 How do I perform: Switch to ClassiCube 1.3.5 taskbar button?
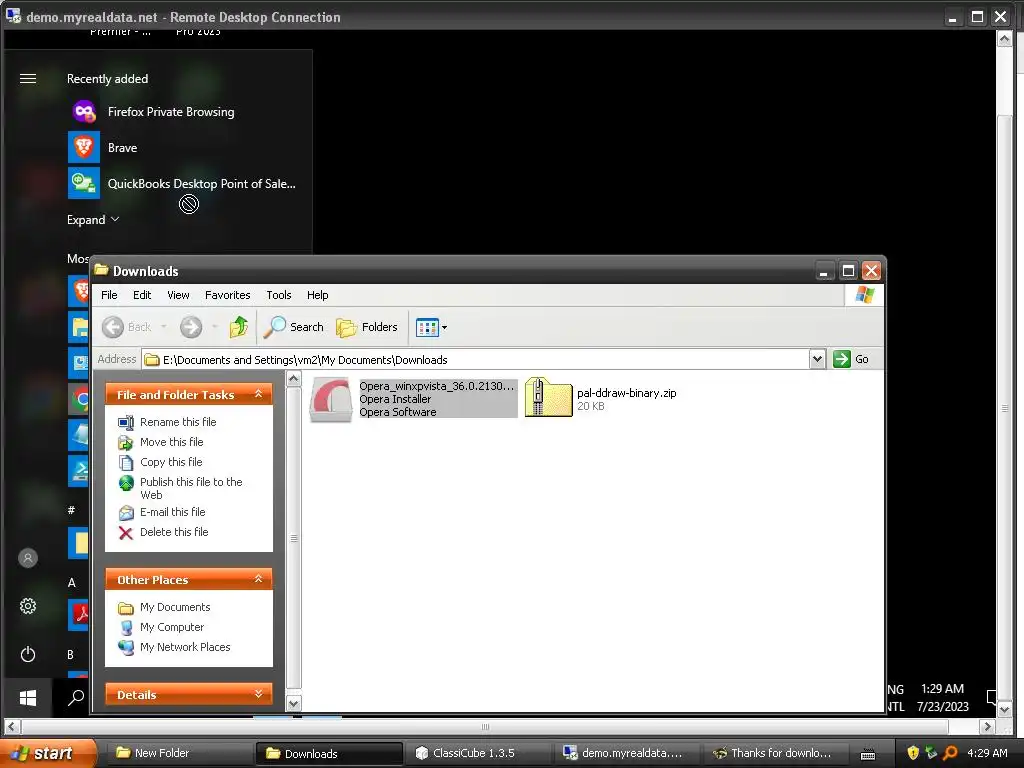[x=478, y=753]
